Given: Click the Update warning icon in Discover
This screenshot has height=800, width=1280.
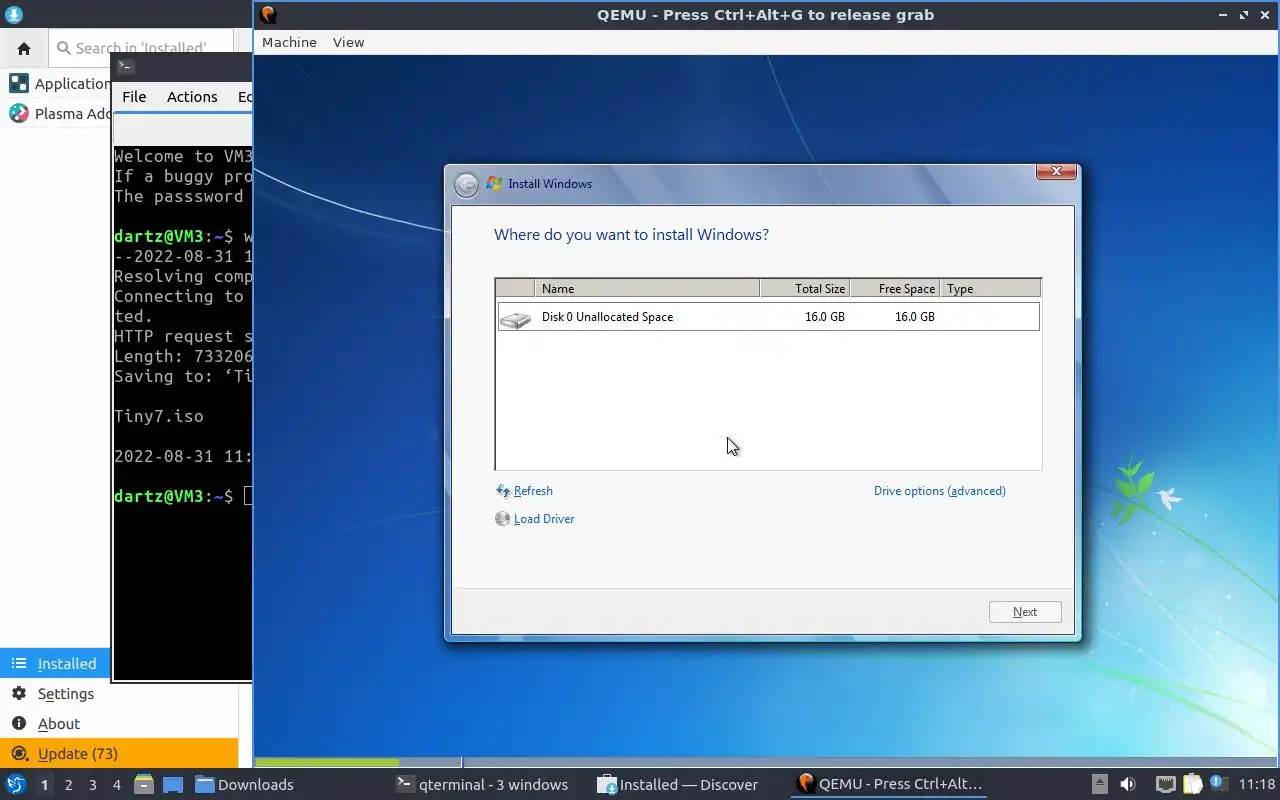Looking at the screenshot, I should pyautogui.click(x=19, y=753).
